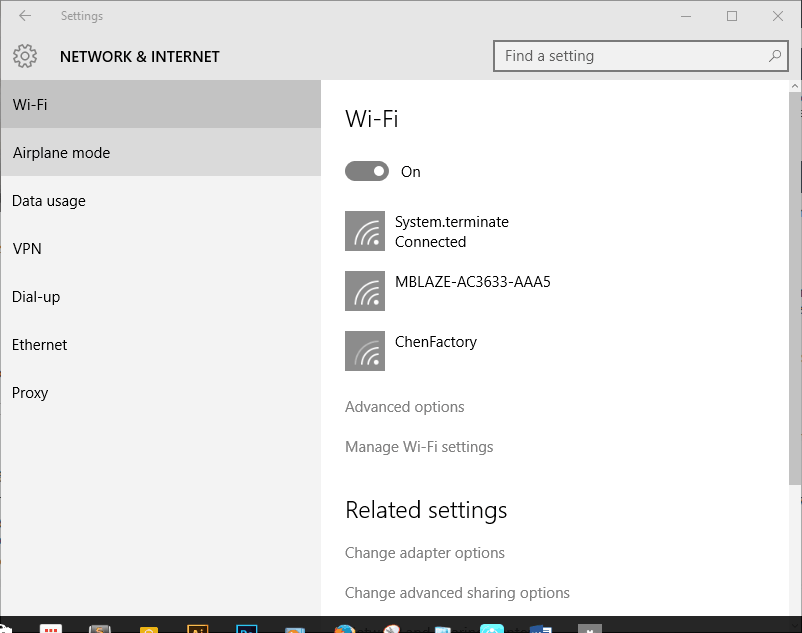Turn off the Wi-Fi toggle switch

[367, 172]
